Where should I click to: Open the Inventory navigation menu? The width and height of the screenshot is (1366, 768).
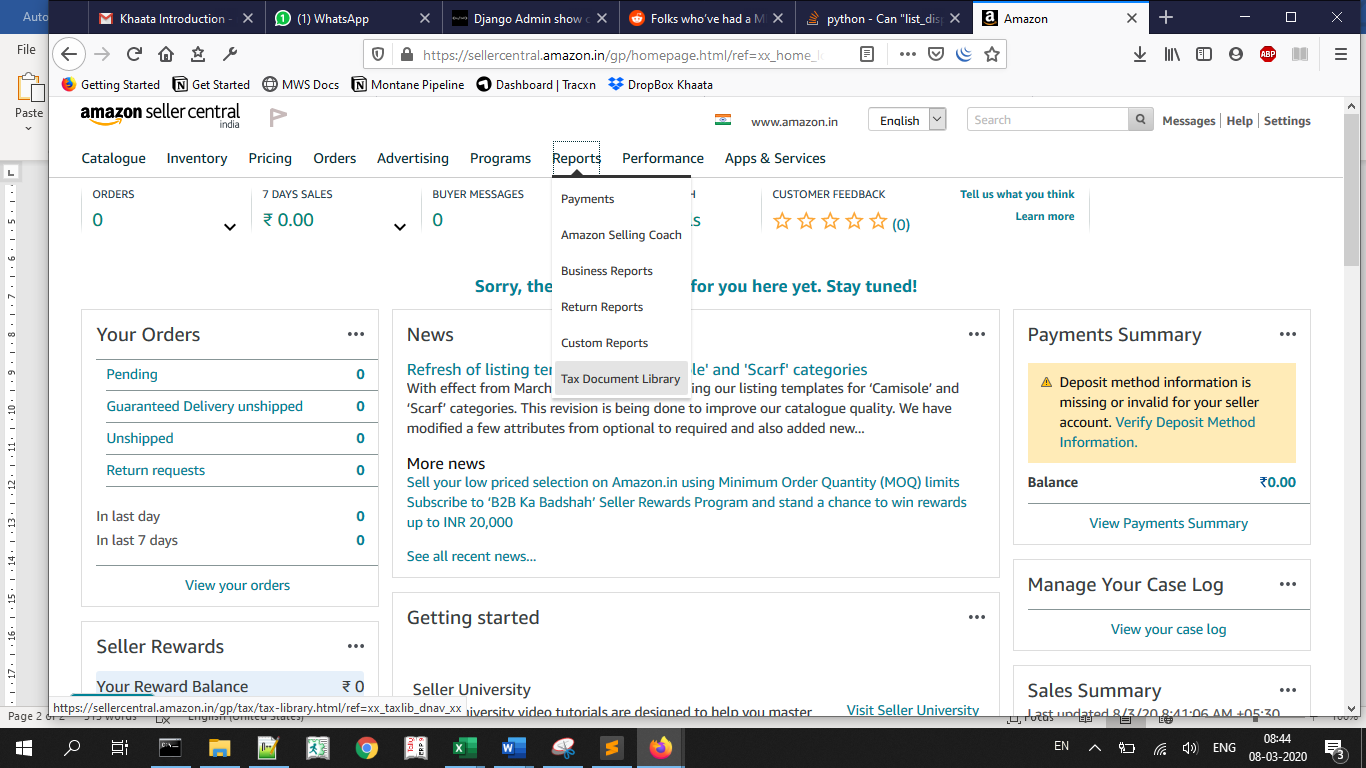tap(197, 158)
